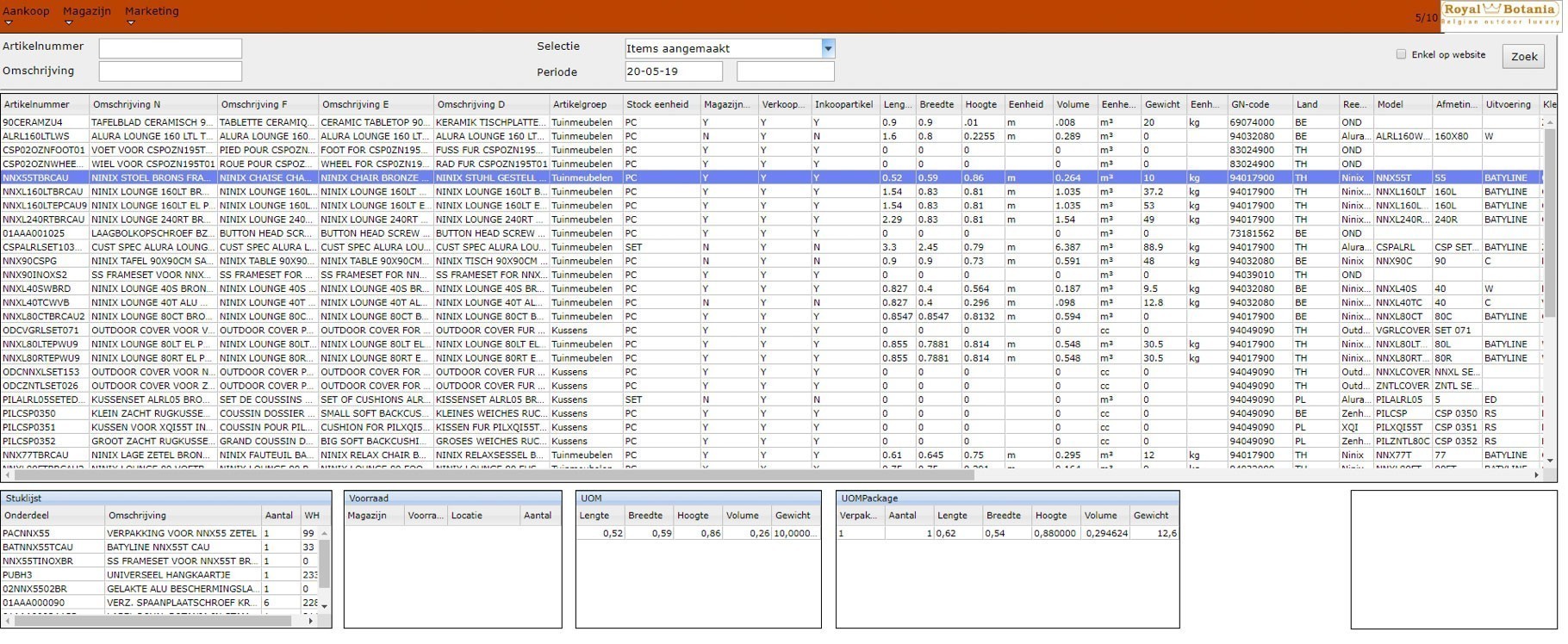The height and width of the screenshot is (644, 1568).
Task: Sort by Uitvoering column header
Action: coord(1511,104)
